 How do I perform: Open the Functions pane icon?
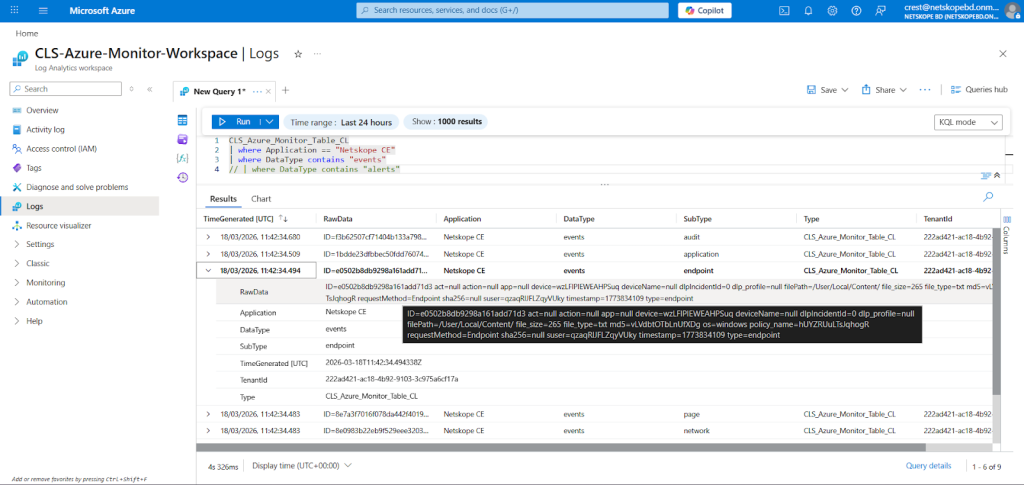coord(183,158)
